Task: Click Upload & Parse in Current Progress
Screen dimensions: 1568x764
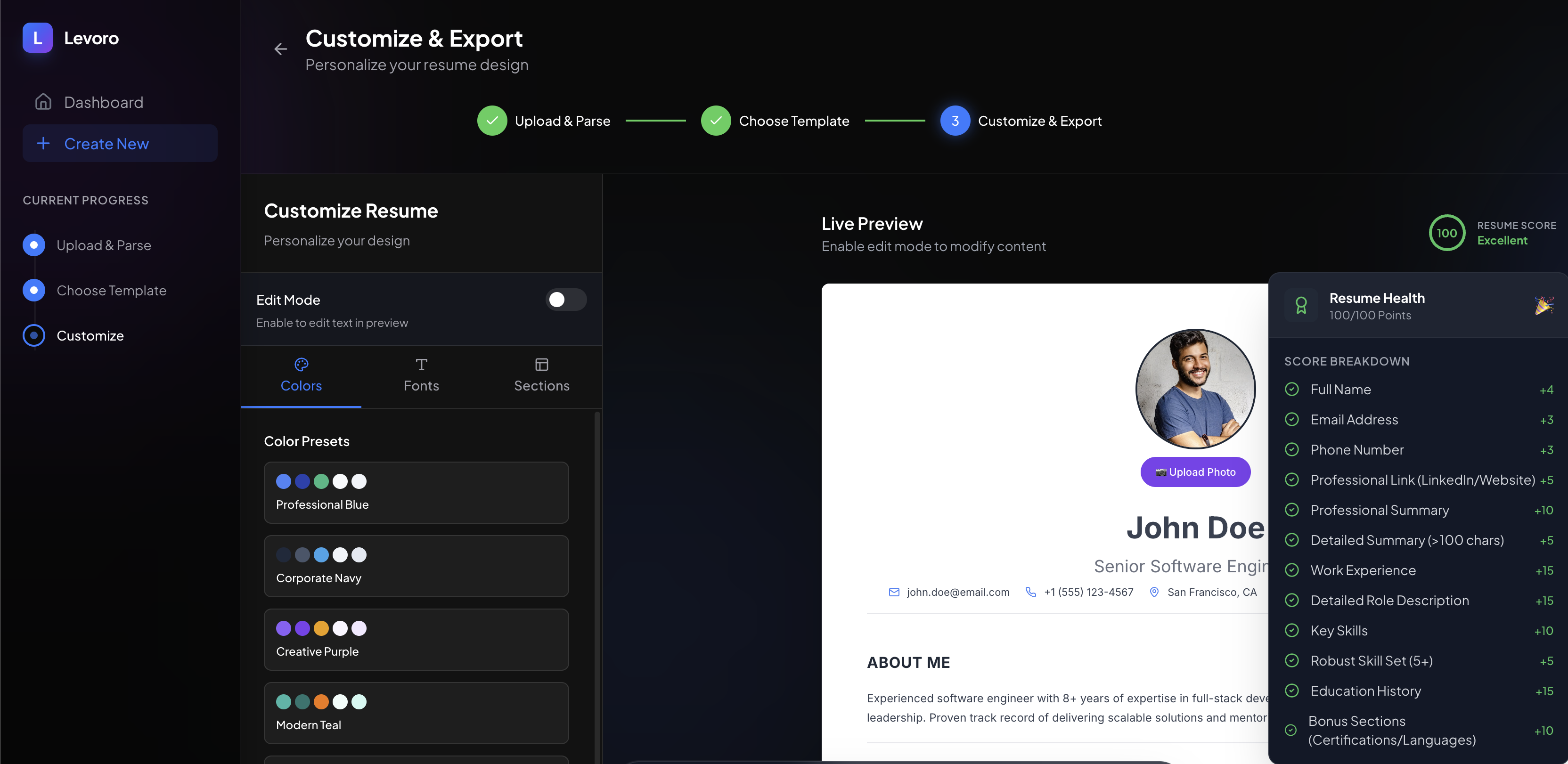Action: point(104,245)
